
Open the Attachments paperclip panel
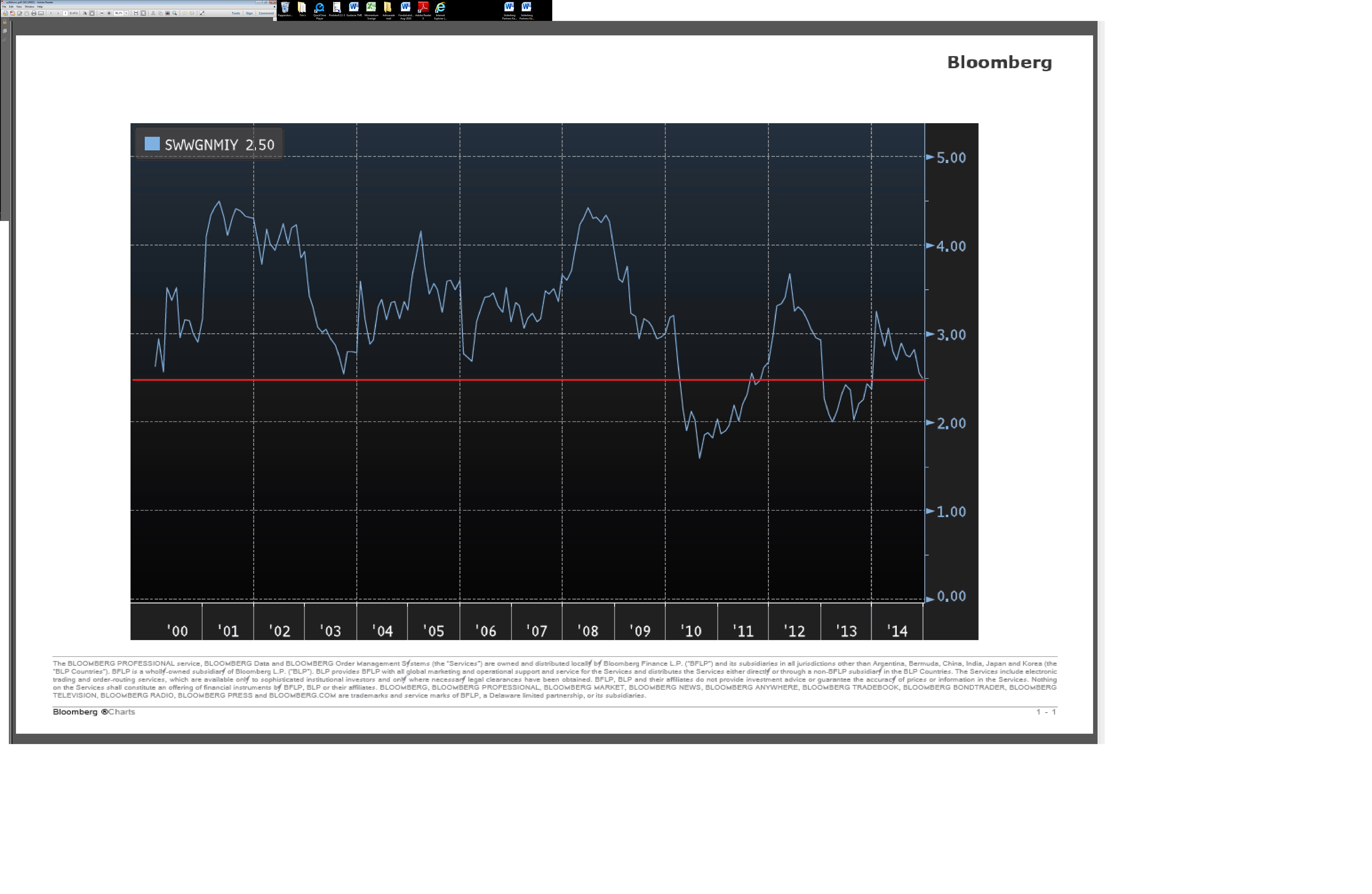click(x=5, y=40)
